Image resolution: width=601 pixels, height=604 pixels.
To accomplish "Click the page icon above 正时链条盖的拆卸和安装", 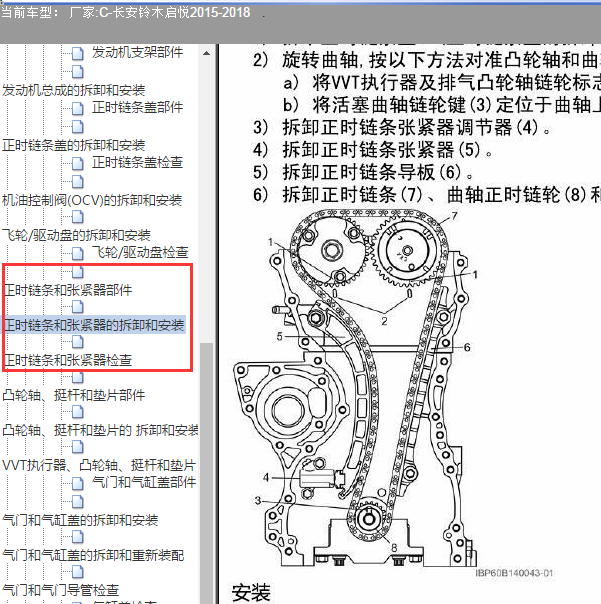I will (x=77, y=126).
